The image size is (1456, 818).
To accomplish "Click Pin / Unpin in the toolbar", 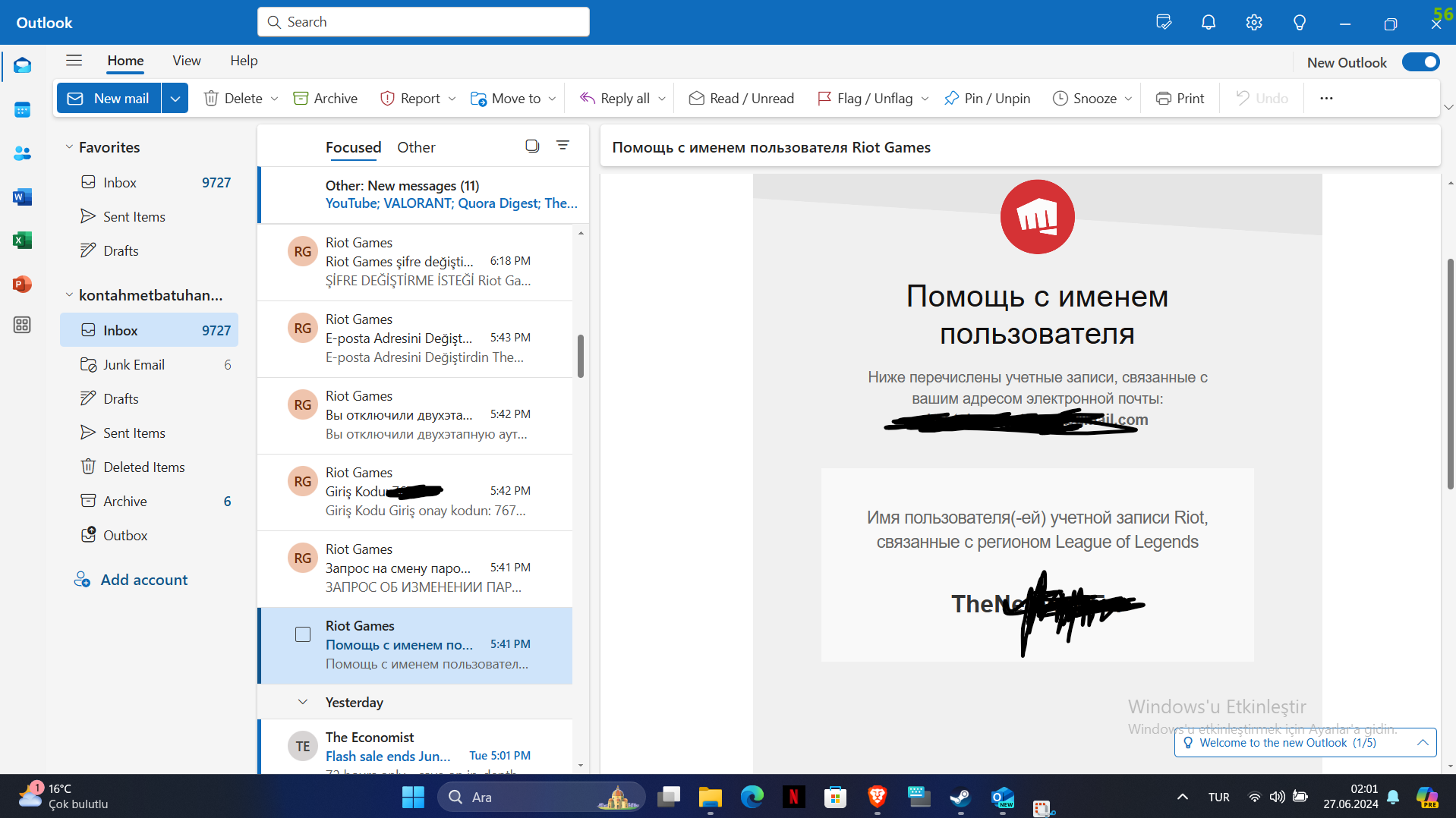I will (x=987, y=99).
